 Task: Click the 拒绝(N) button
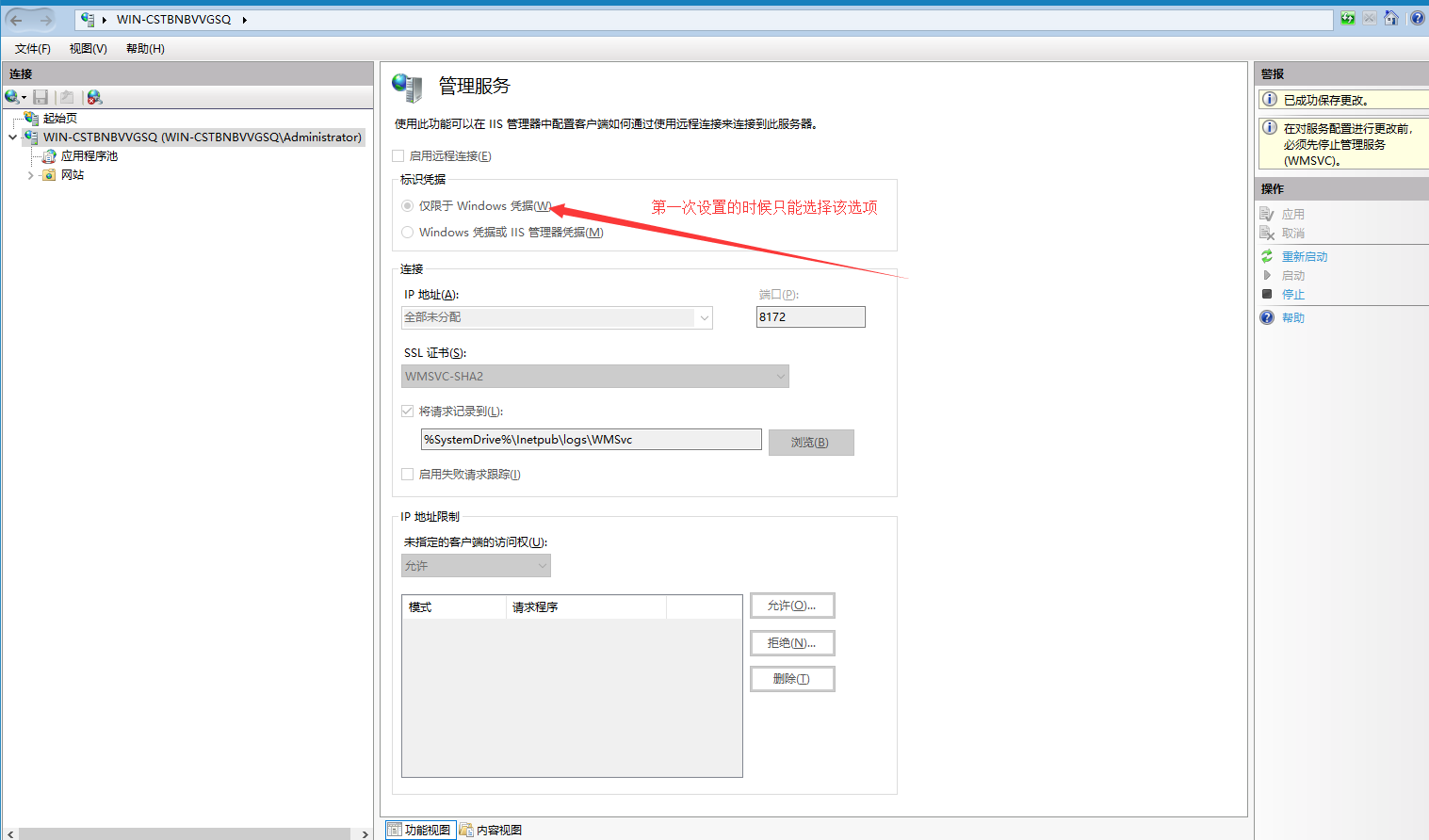[791, 642]
